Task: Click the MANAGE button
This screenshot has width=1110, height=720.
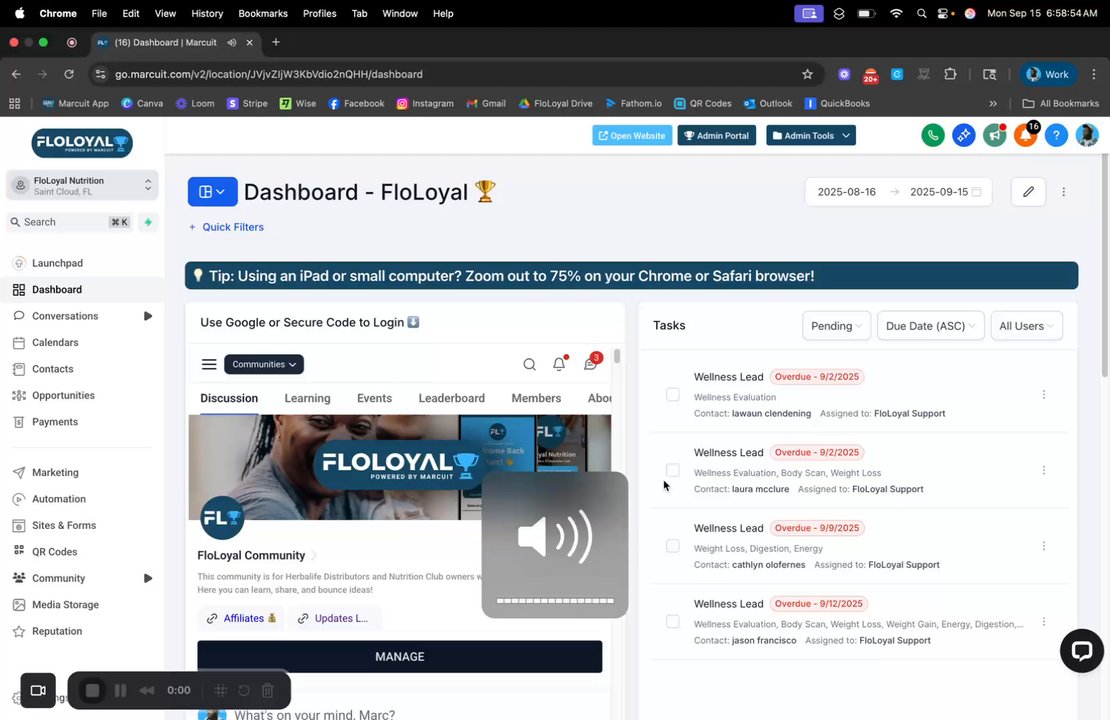Action: (x=400, y=656)
